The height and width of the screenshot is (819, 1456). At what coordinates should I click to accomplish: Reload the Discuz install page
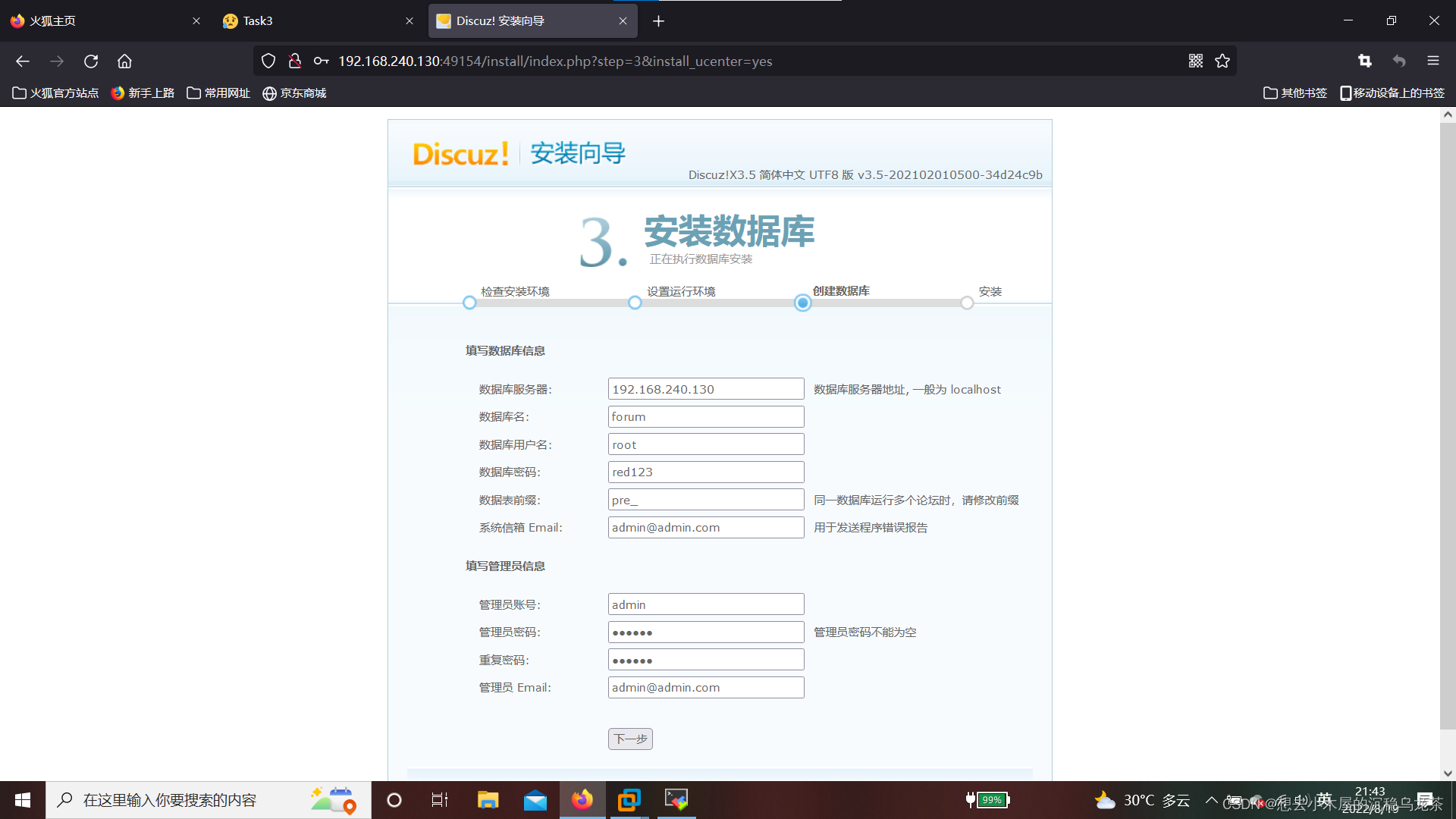[x=90, y=61]
